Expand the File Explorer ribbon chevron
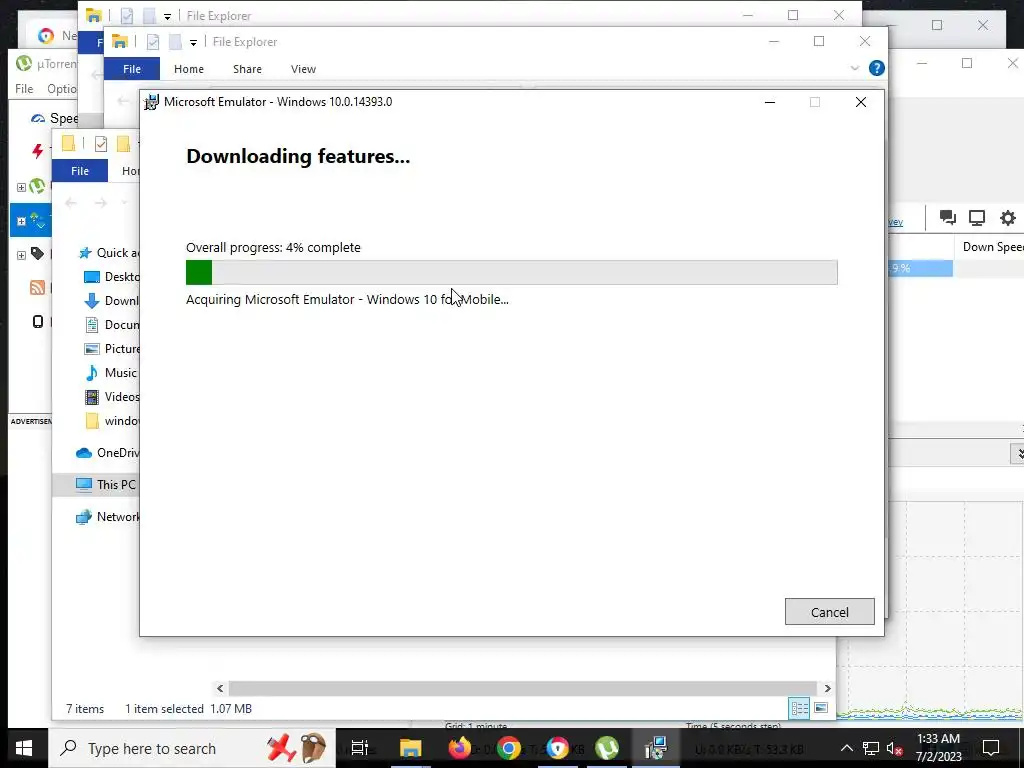Viewport: 1024px width, 768px height. point(854,68)
